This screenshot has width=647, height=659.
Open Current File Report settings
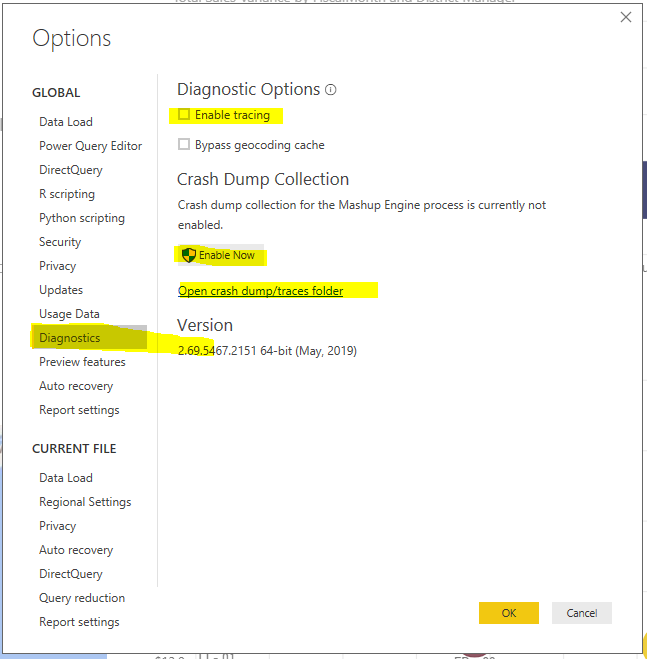pyautogui.click(x=79, y=622)
